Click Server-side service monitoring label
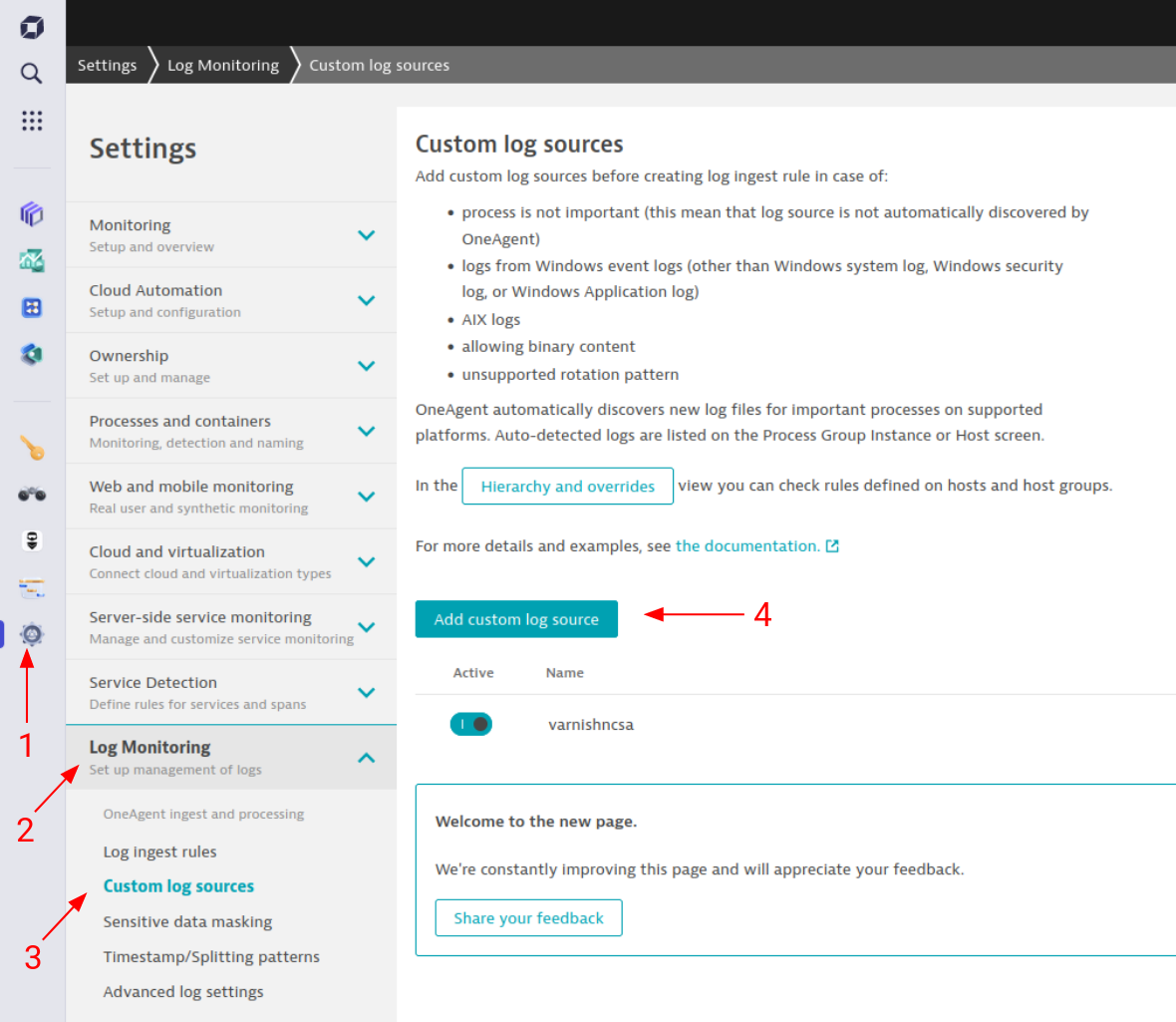The image size is (1176, 1022). point(221,626)
